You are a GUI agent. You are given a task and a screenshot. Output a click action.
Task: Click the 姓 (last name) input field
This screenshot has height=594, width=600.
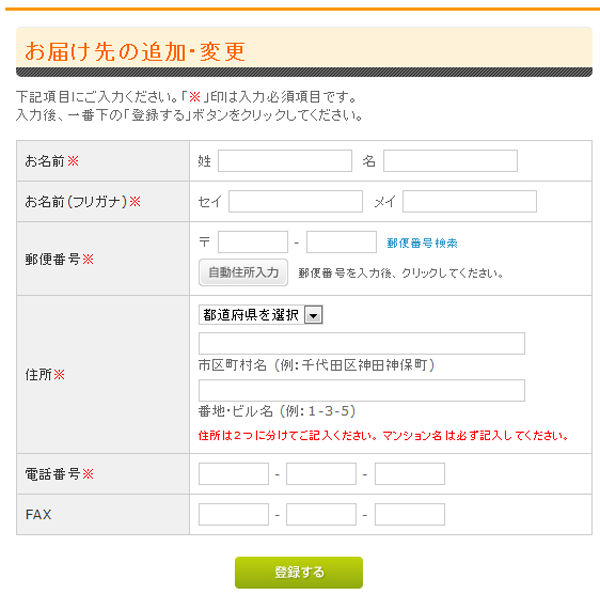pos(285,161)
